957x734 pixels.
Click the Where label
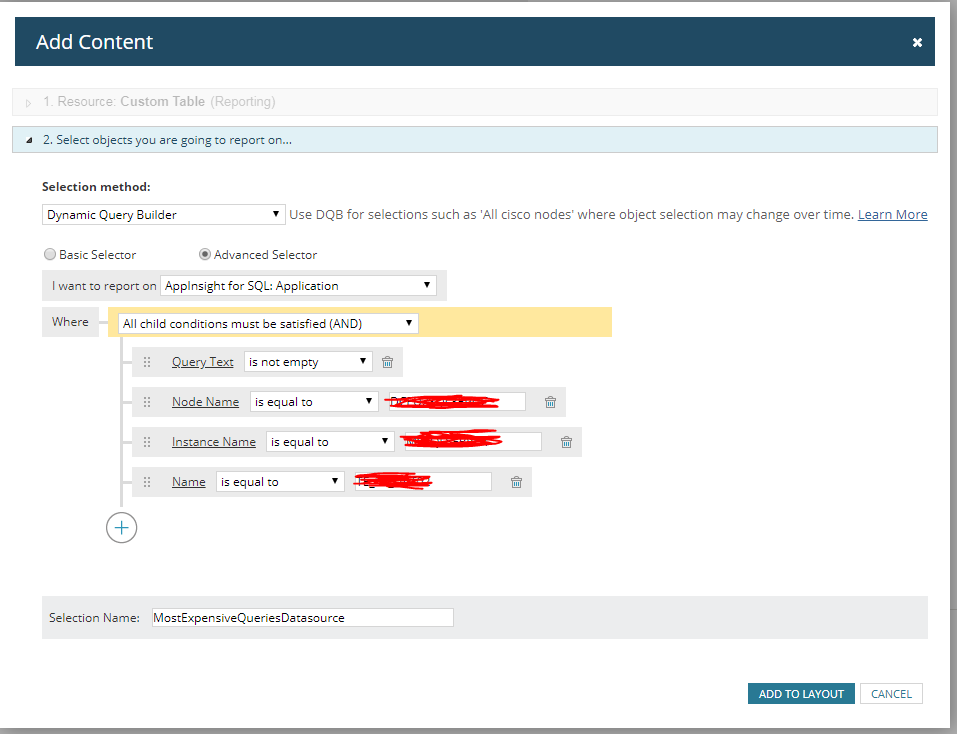(x=70, y=322)
